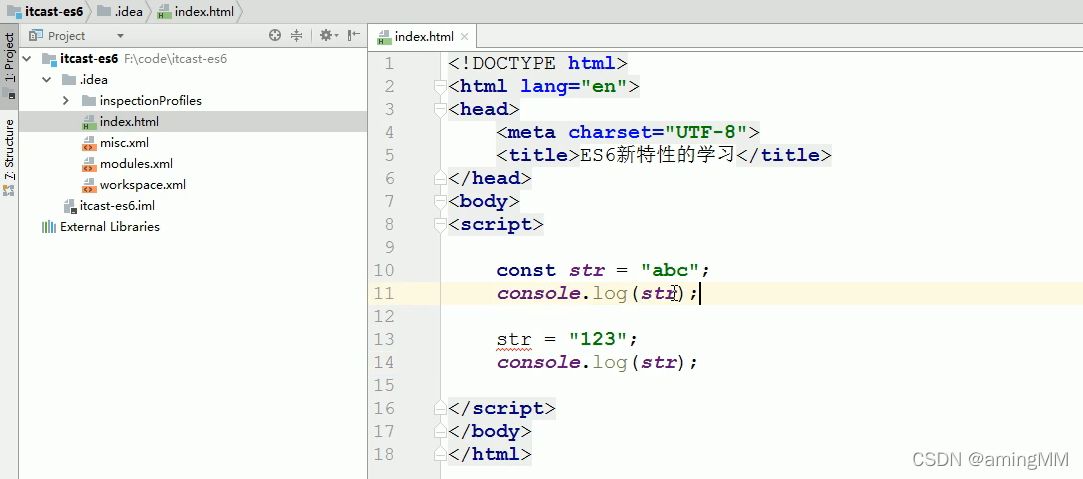Click the misc.xml file icon
Screen dimensions: 1083x479
coord(88,144)
